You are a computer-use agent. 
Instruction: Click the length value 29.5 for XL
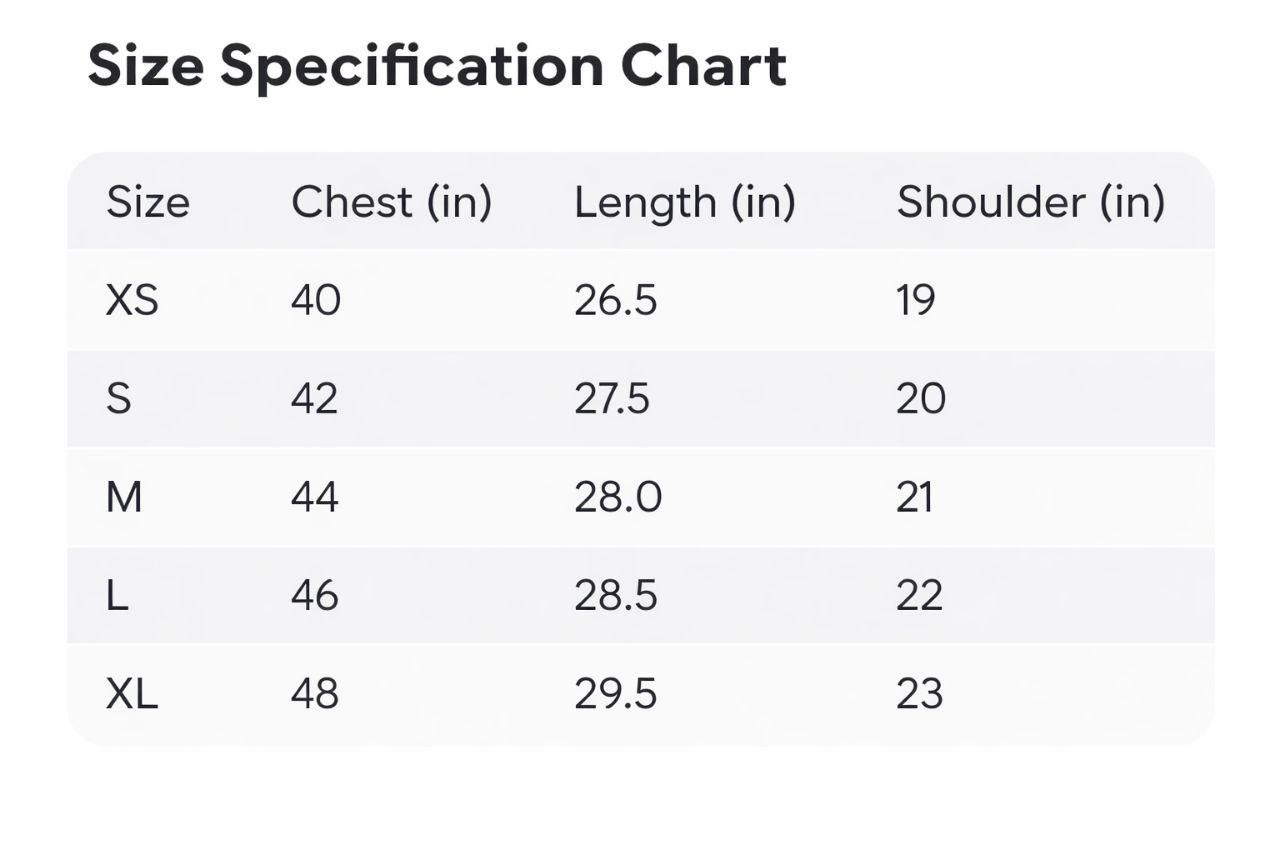[615, 694]
